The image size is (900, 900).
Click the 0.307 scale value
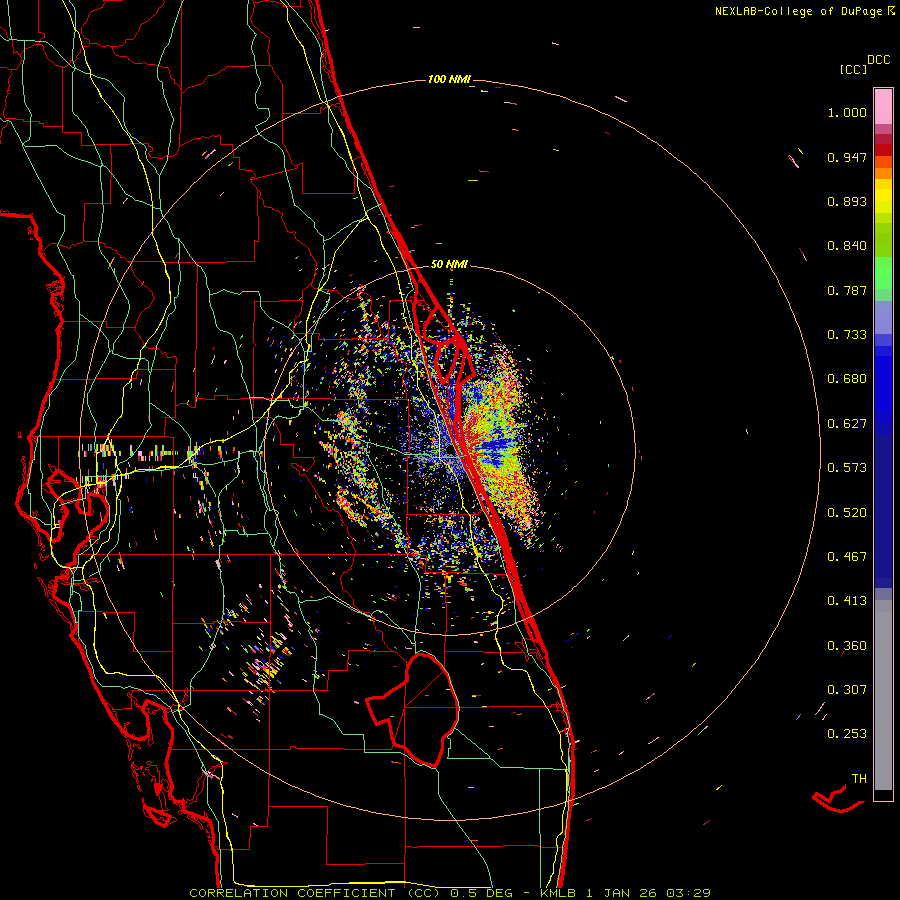click(847, 690)
